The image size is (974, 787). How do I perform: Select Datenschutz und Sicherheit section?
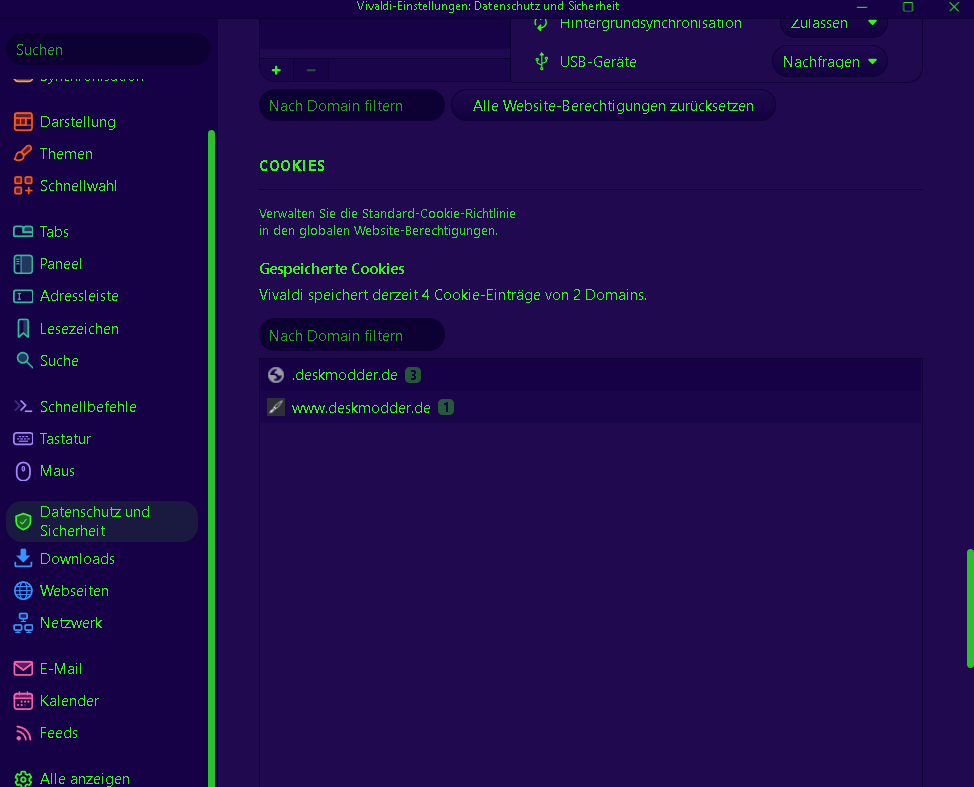pos(102,521)
